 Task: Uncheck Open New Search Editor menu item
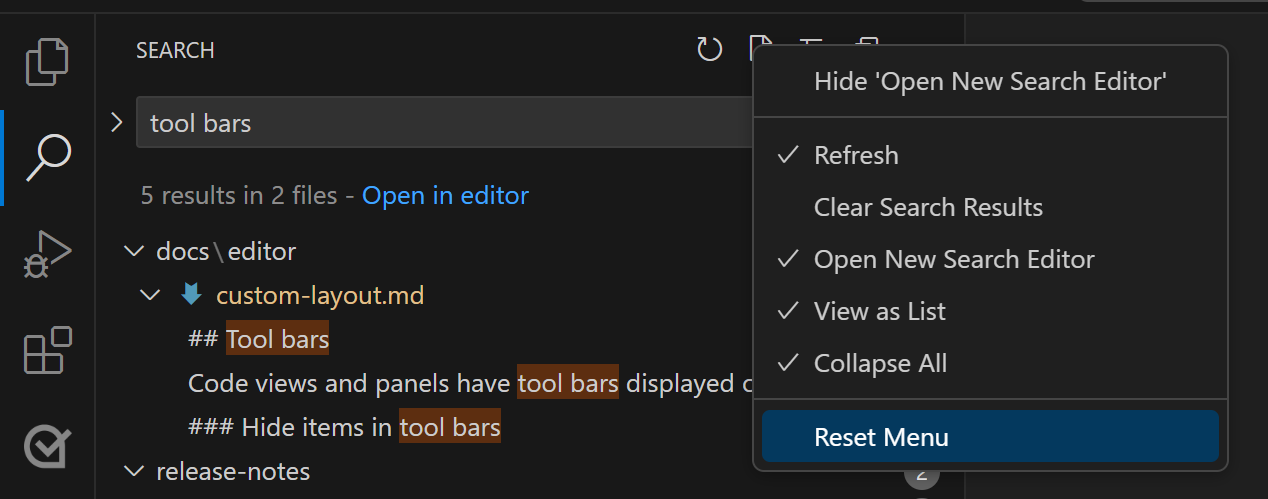click(x=953, y=259)
